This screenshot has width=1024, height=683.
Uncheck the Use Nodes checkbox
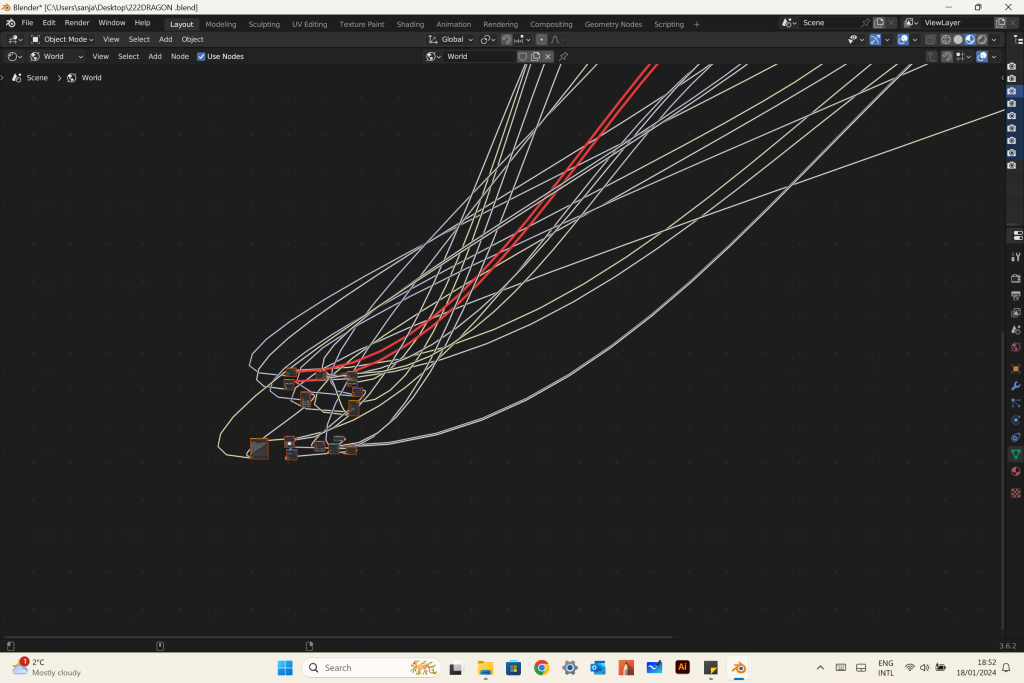(201, 57)
